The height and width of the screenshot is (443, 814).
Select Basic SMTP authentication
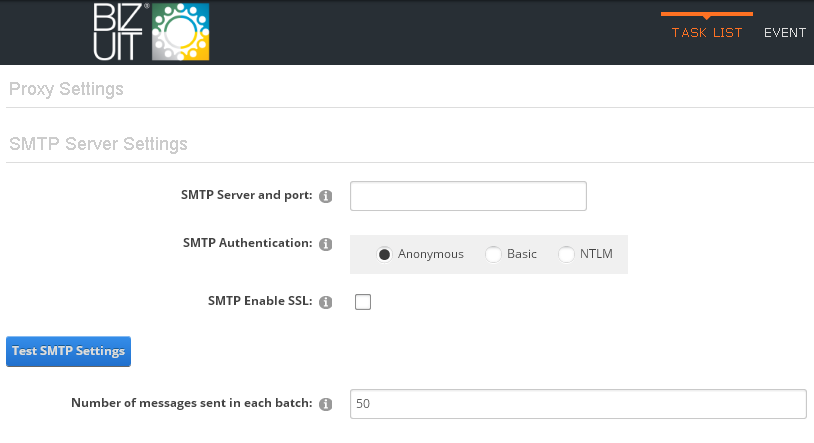point(493,254)
